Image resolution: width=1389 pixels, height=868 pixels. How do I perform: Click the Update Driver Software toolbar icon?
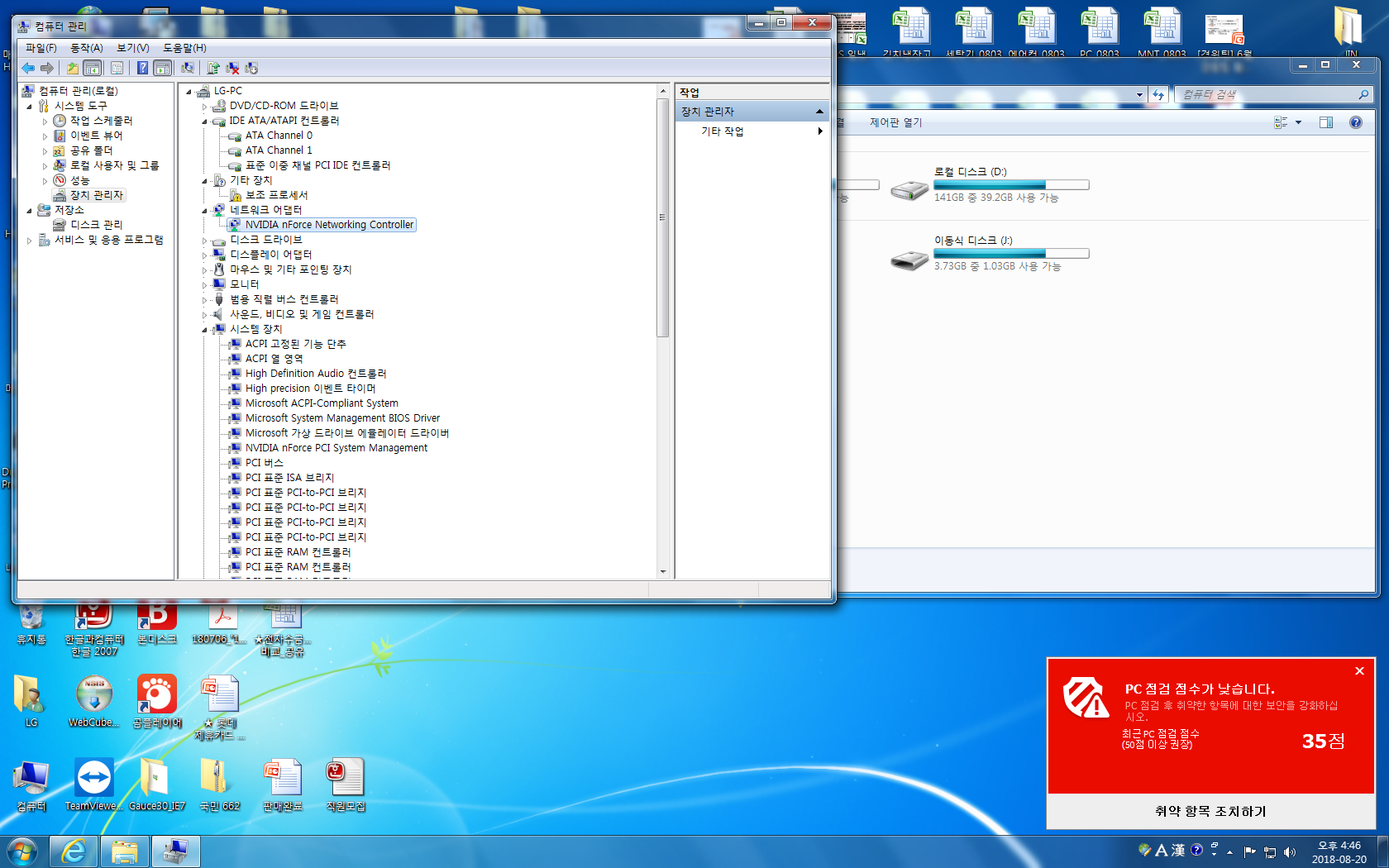click(x=213, y=68)
